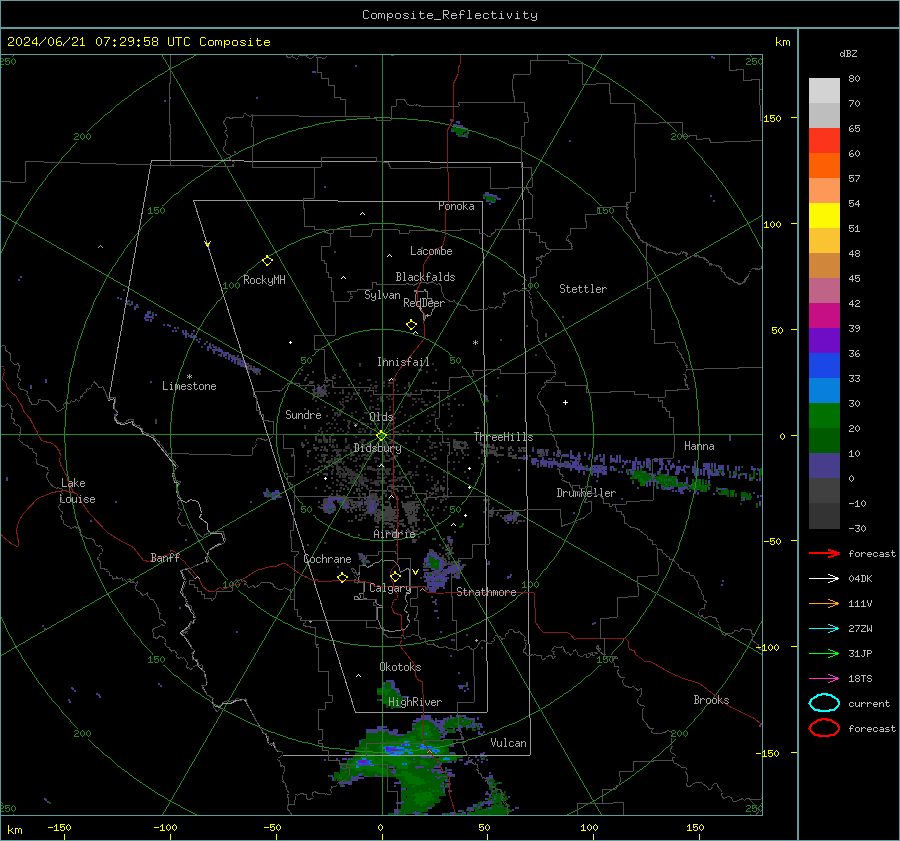Click the Limestone label
The width and height of the screenshot is (900, 841).
[189, 386]
